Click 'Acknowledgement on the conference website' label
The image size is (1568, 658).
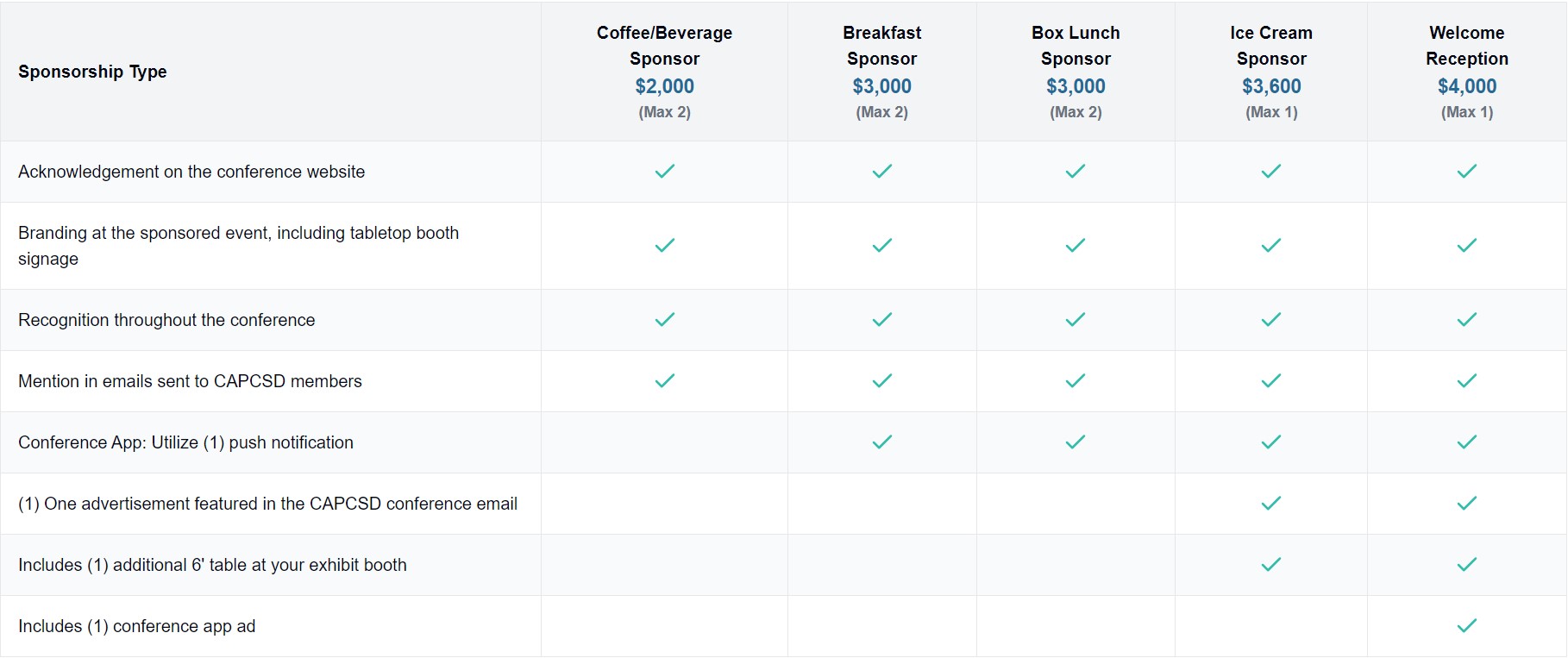point(191,172)
